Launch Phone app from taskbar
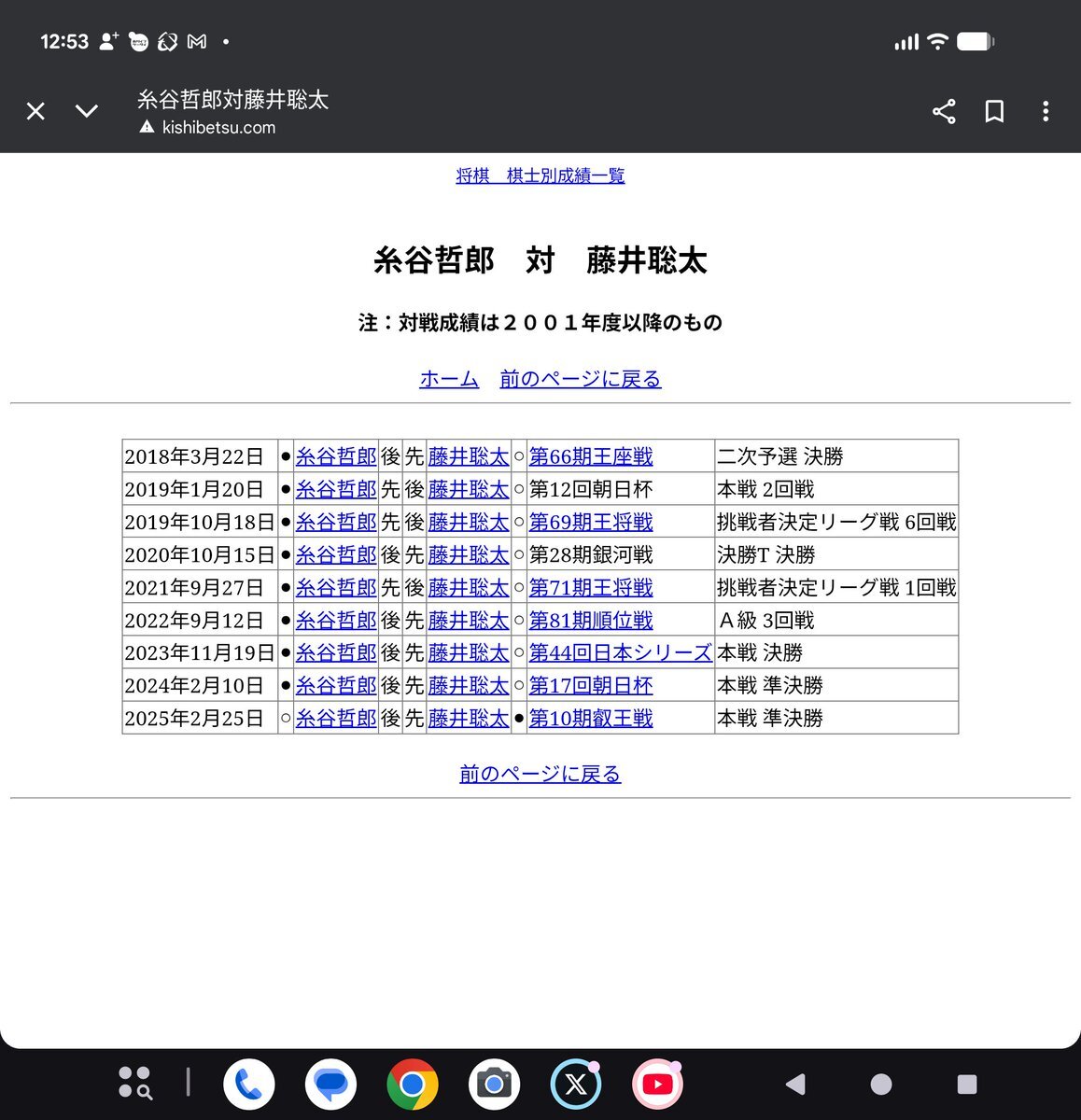1081x1120 pixels. [249, 1085]
